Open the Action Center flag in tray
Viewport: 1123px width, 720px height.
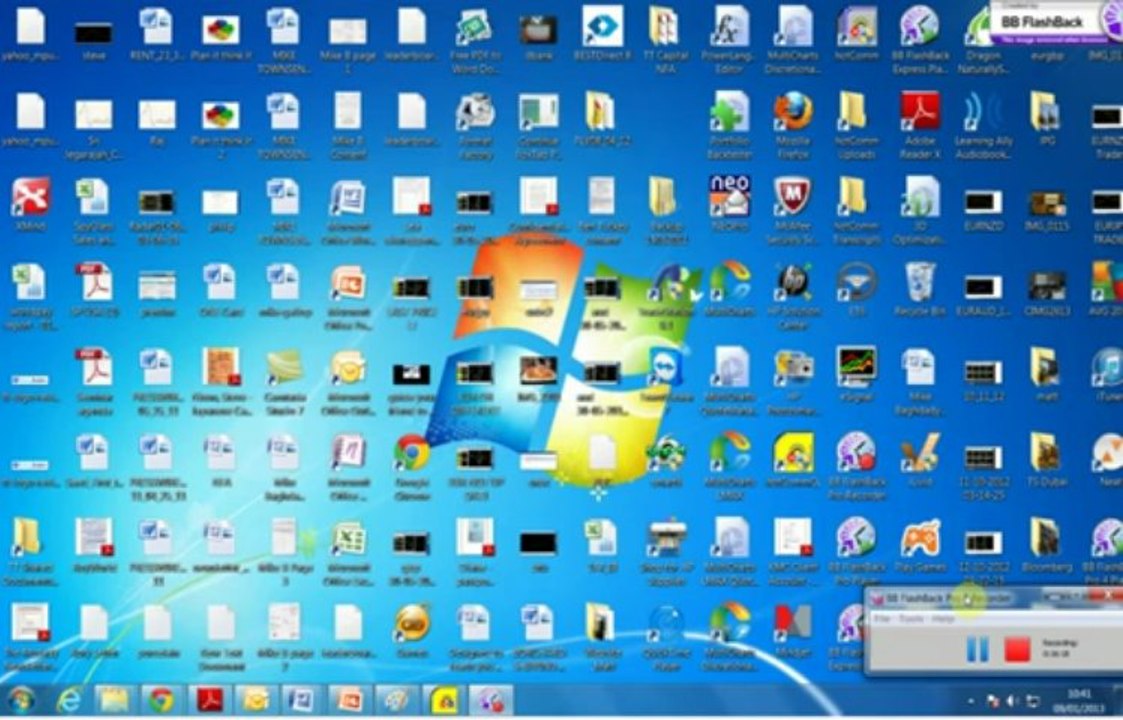[x=993, y=701]
